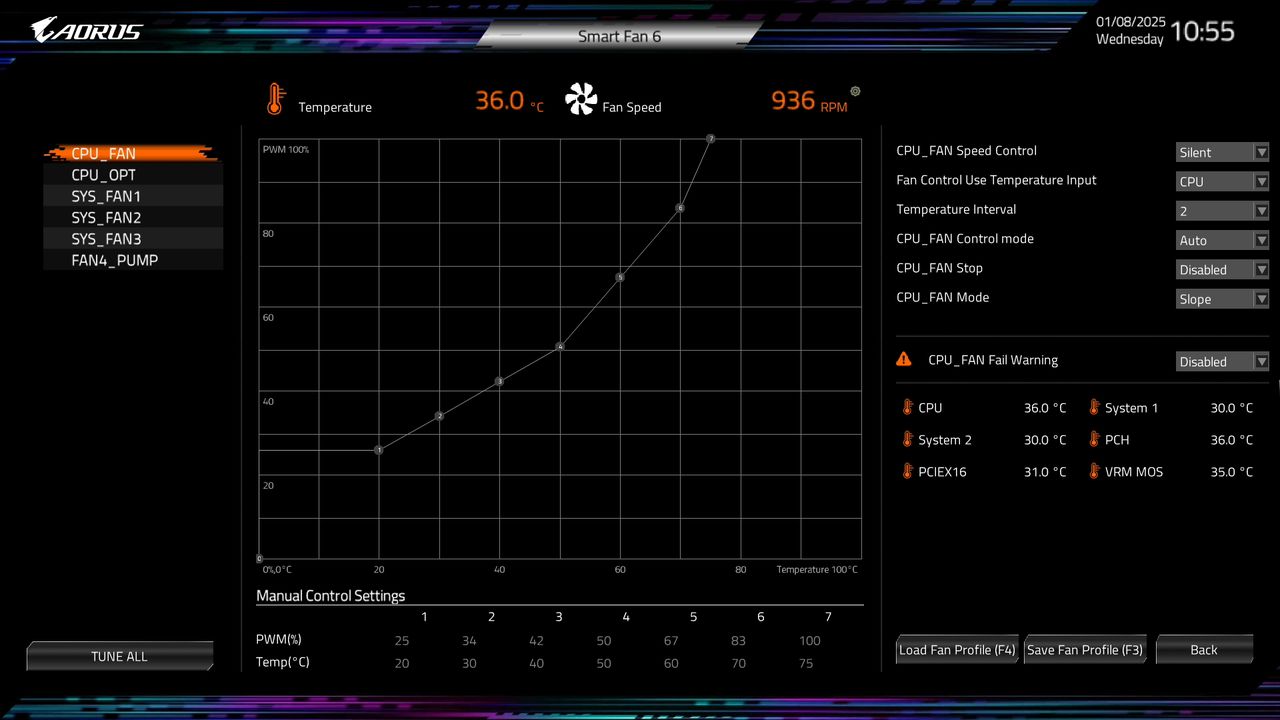This screenshot has height=720, width=1280.
Task: Click the 936 RPM fan speed reading
Action: tap(809, 100)
